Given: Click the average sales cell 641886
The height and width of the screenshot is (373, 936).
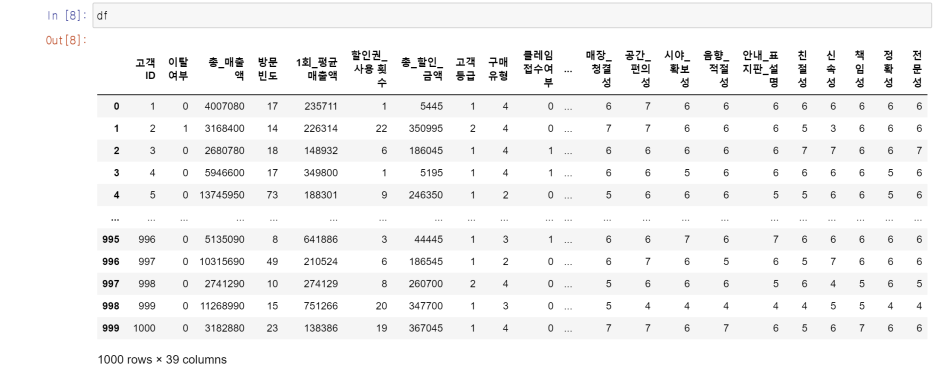Looking at the screenshot, I should click(x=321, y=239).
